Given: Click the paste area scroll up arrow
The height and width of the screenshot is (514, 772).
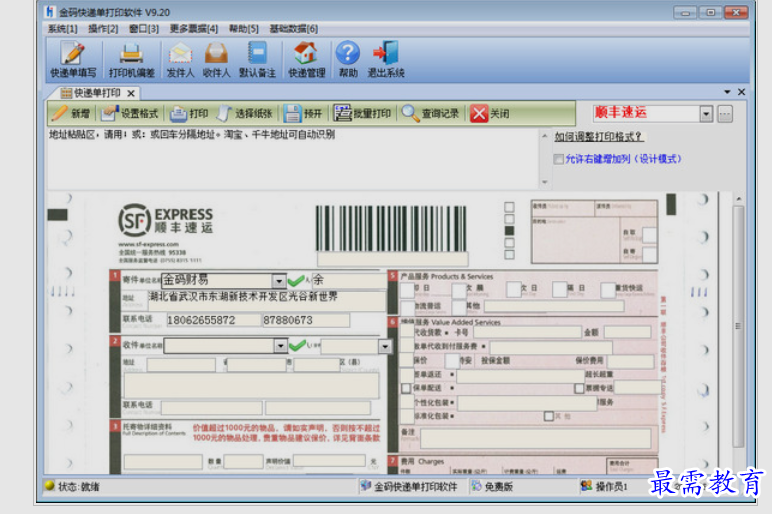Looking at the screenshot, I should pos(545,136).
